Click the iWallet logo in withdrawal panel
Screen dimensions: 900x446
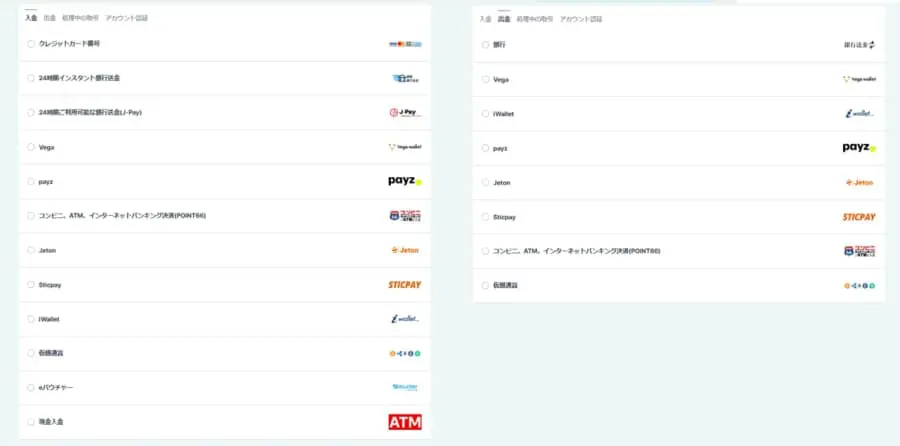(860, 114)
